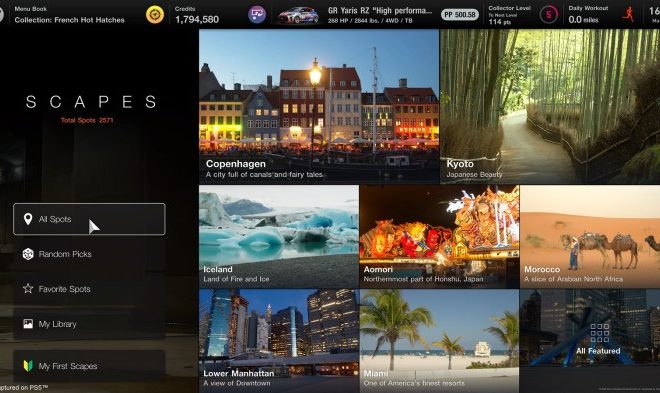The width and height of the screenshot is (660, 393).
Task: Select the GR Yaris car thumbnail icon
Action: coord(298,15)
